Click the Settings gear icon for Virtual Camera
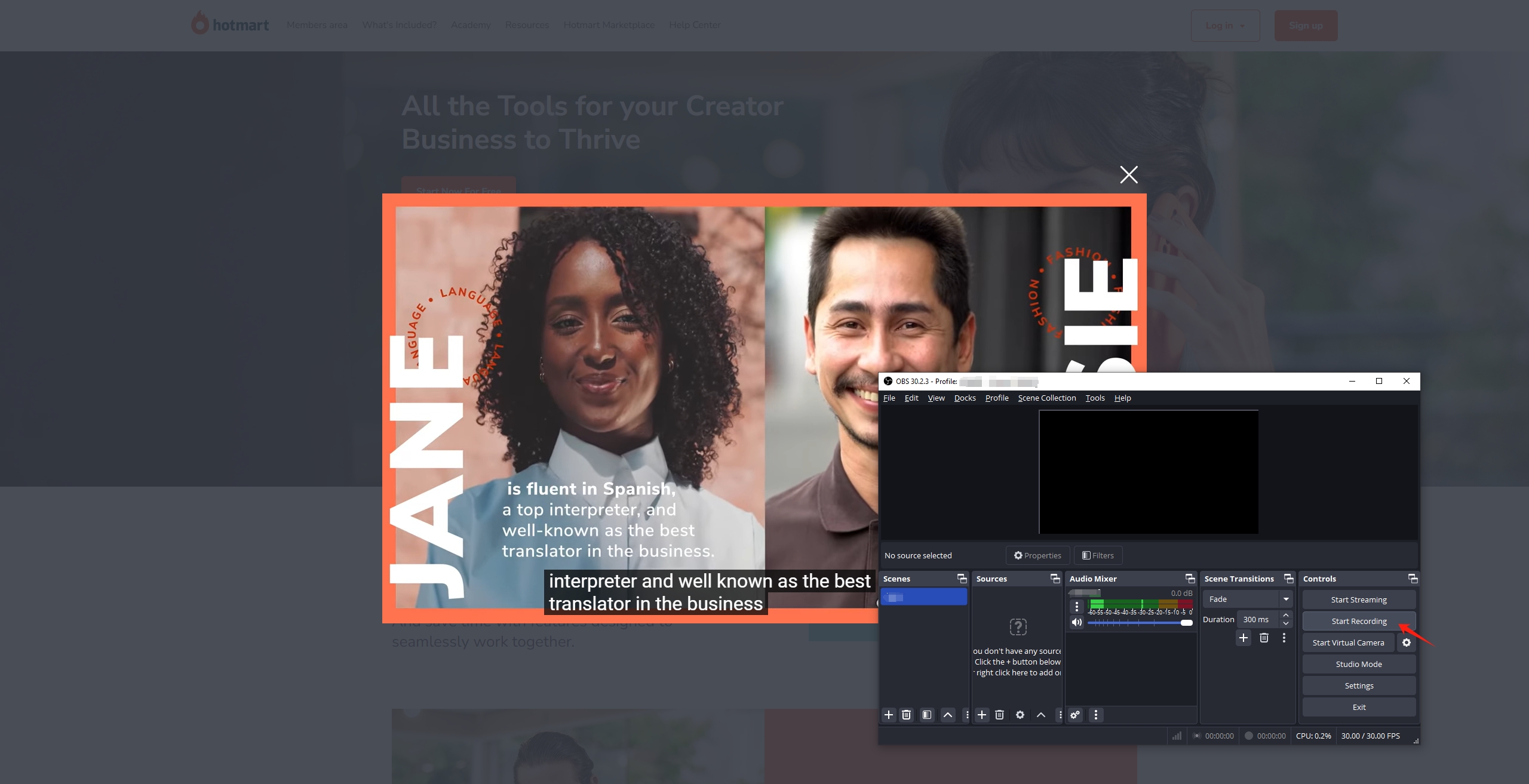Viewport: 1529px width, 784px height. (x=1407, y=643)
